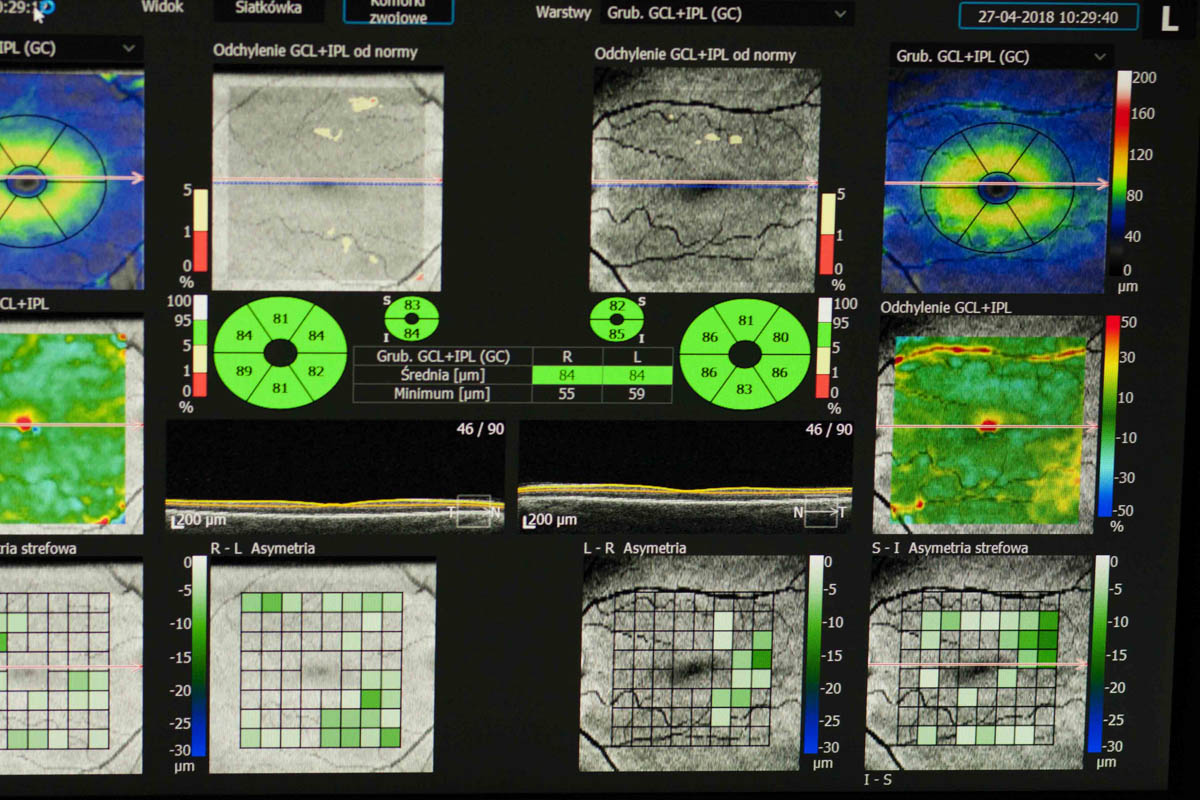The image size is (1200, 800).
Task: Click the L column Średnia value 84
Action: coord(637,375)
